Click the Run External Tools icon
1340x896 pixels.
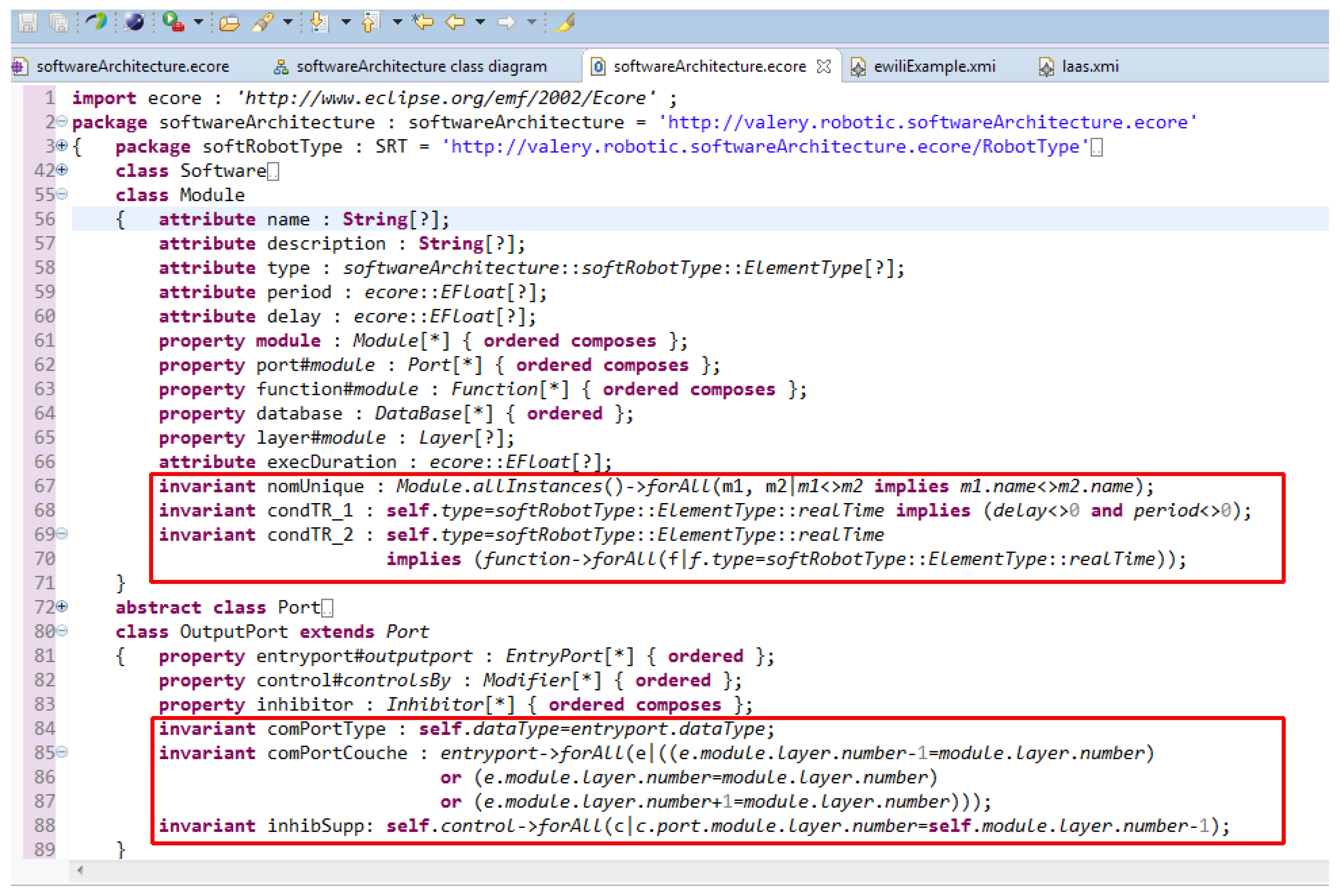(173, 23)
